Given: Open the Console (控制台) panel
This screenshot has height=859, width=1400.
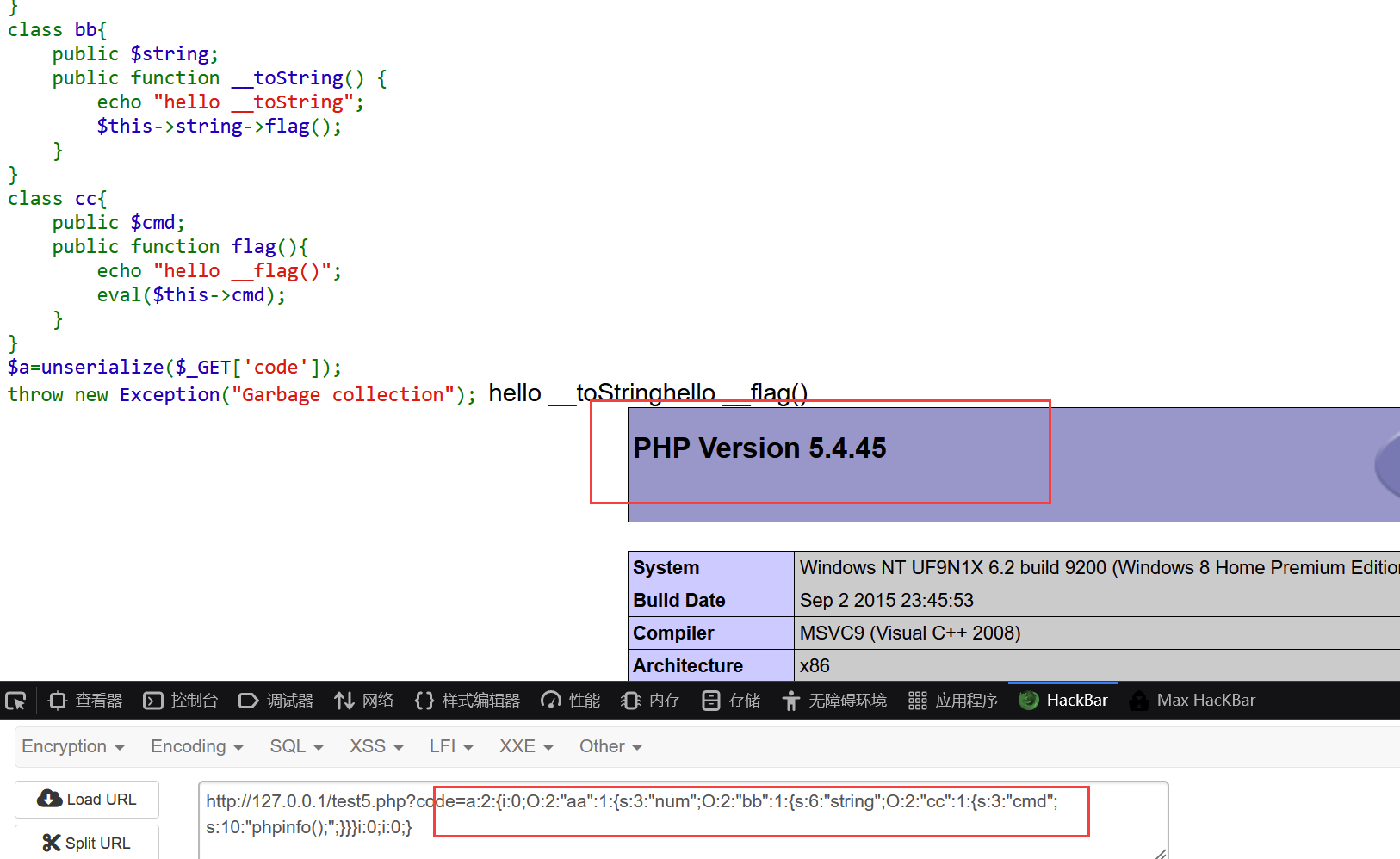Looking at the screenshot, I should (x=181, y=701).
